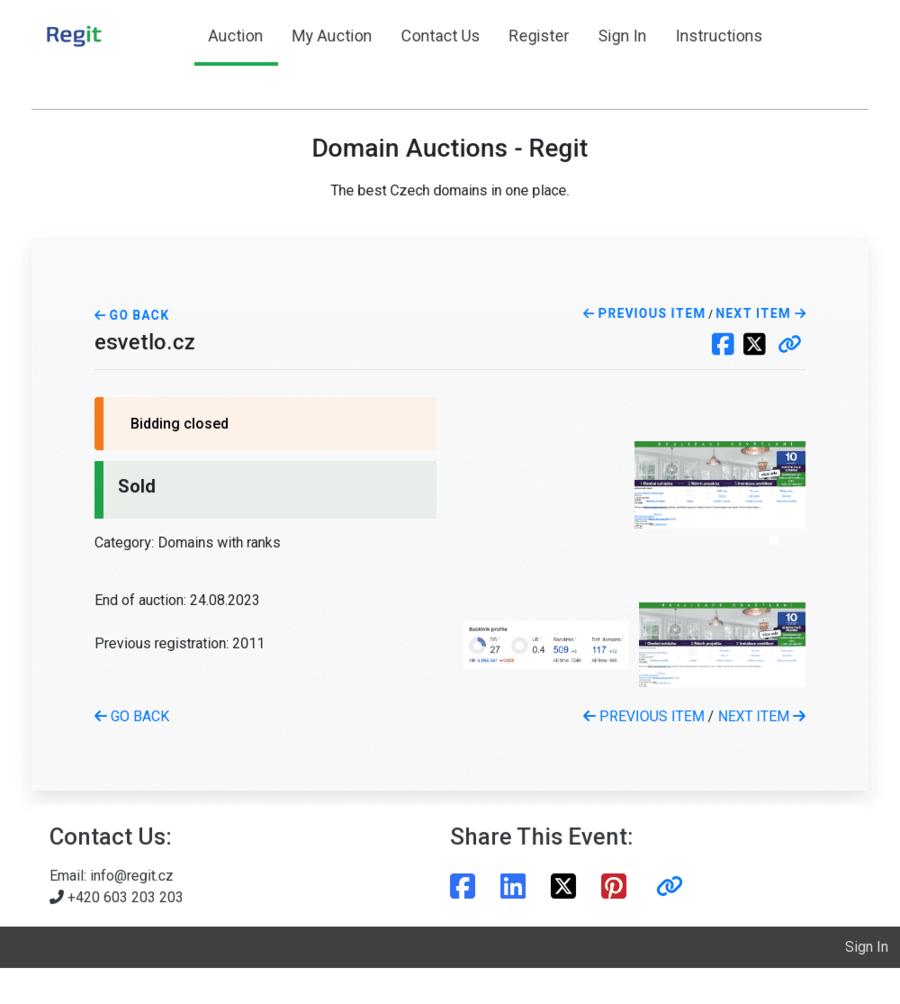The width and height of the screenshot is (900, 1004).
Task: Share on Facebook beside the domain title
Action: (723, 344)
